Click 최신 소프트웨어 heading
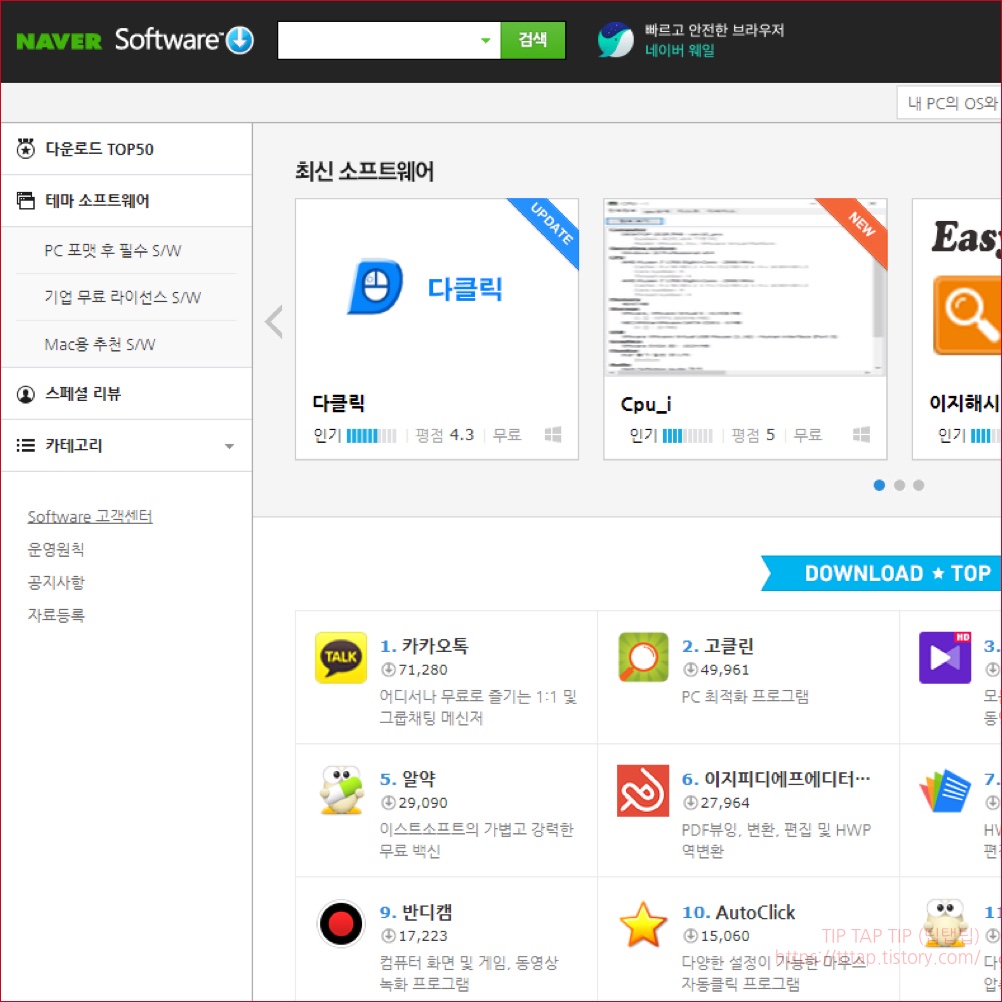The height and width of the screenshot is (1002, 1002). (364, 171)
